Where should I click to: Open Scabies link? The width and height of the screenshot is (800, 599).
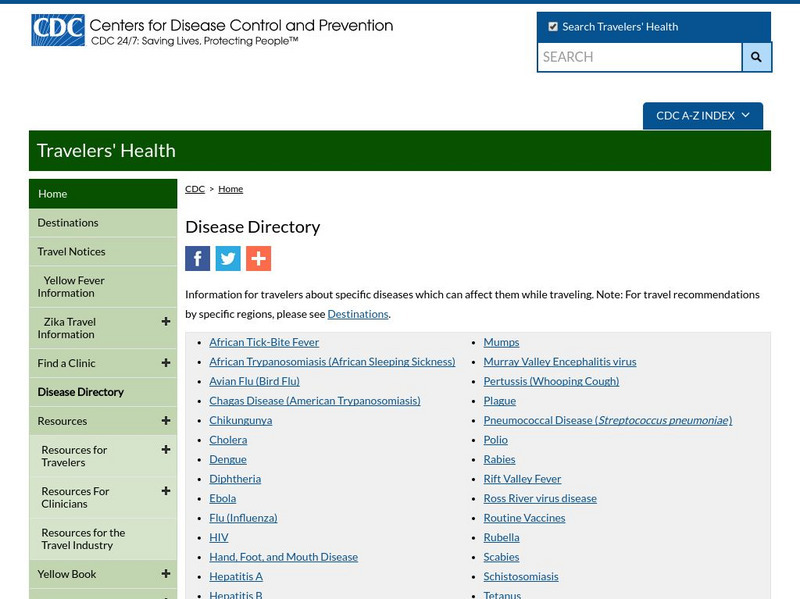click(x=502, y=557)
